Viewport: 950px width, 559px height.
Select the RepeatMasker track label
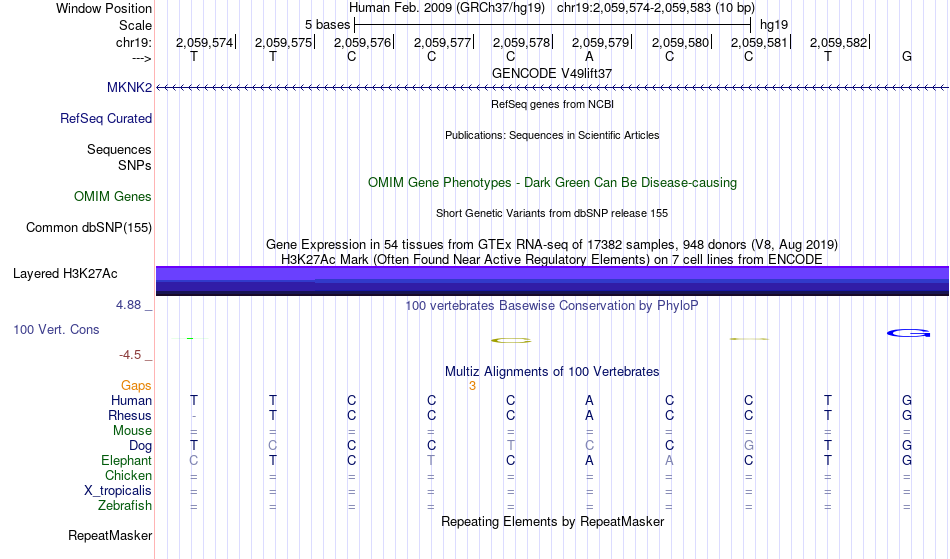pyautogui.click(x=110, y=535)
